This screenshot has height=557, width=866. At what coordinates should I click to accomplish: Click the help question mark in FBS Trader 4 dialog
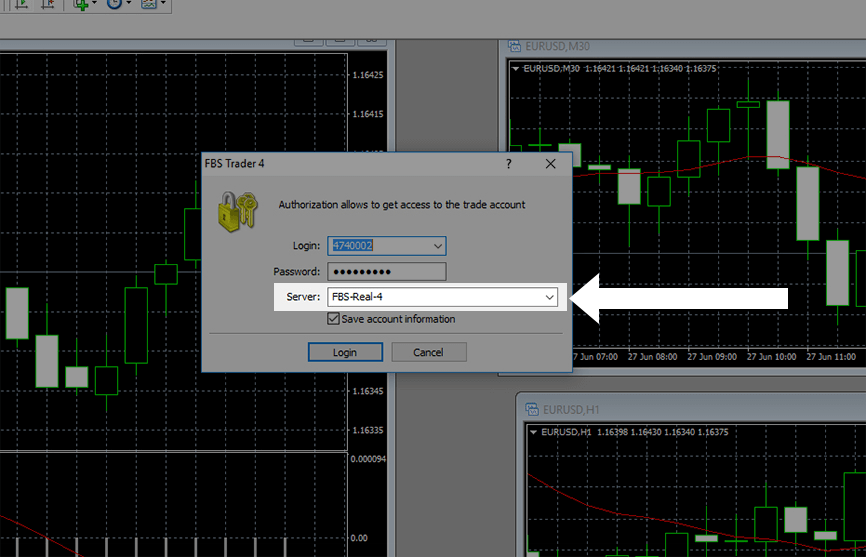(x=509, y=164)
